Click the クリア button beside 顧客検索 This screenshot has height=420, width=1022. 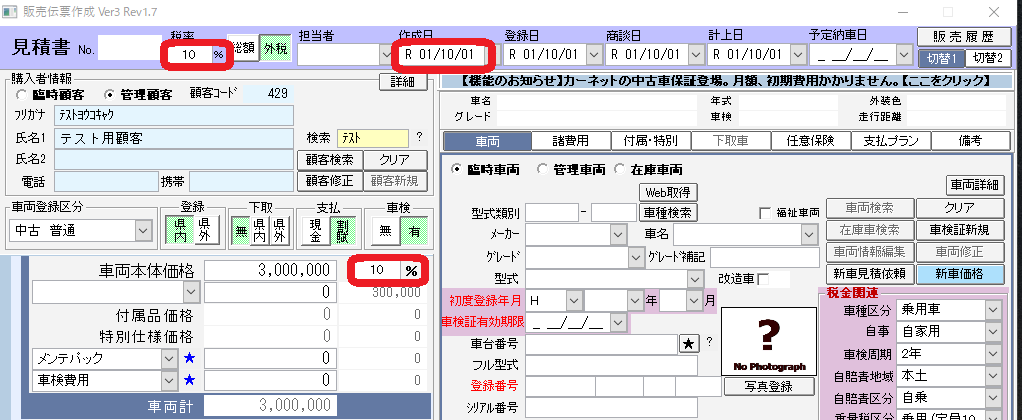click(395, 160)
